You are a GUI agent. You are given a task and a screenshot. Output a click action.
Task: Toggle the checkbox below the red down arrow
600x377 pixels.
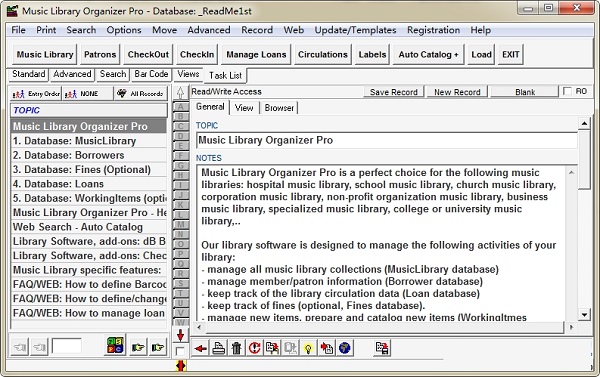point(180,351)
